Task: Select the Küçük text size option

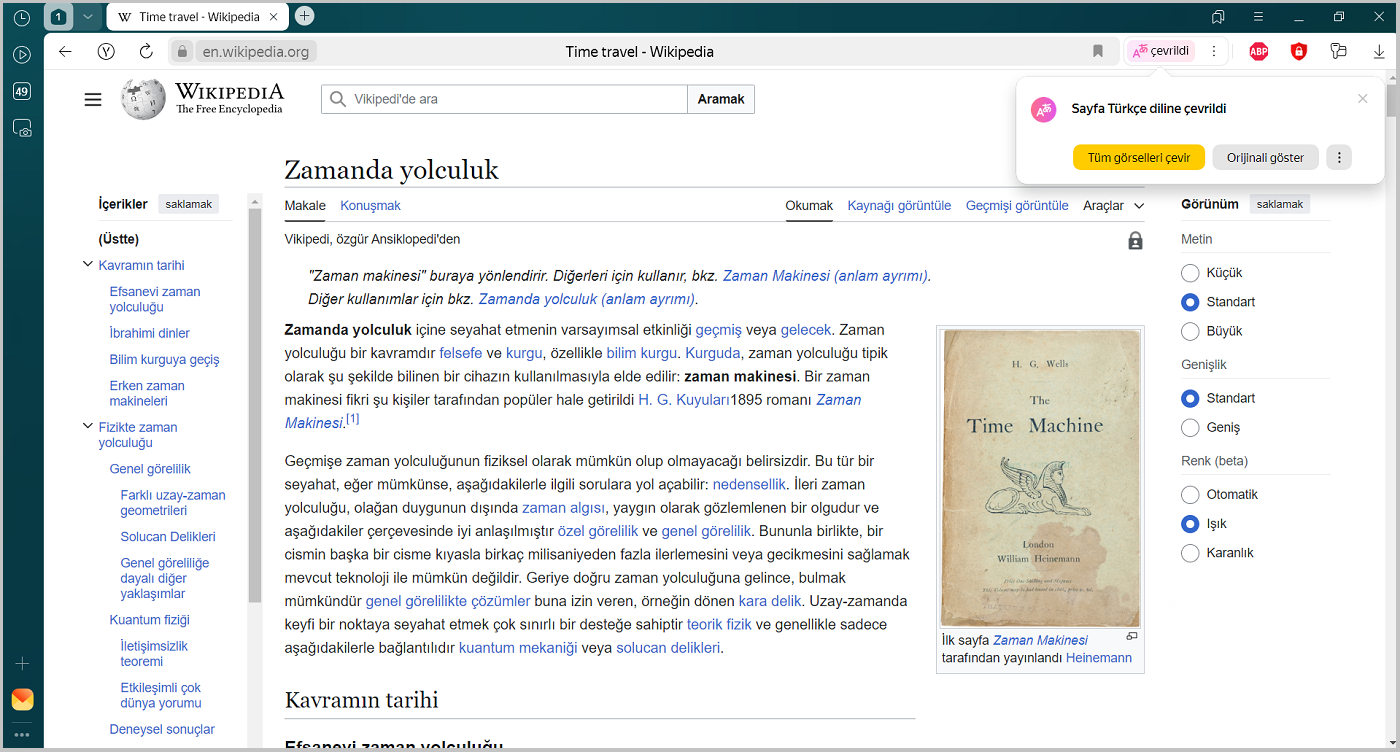Action: (x=1190, y=273)
